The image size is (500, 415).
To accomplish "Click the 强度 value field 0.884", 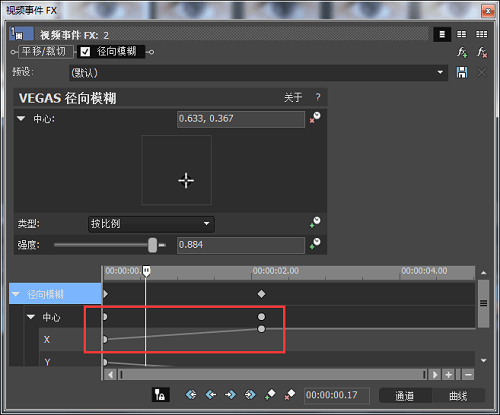I will pyautogui.click(x=241, y=245).
